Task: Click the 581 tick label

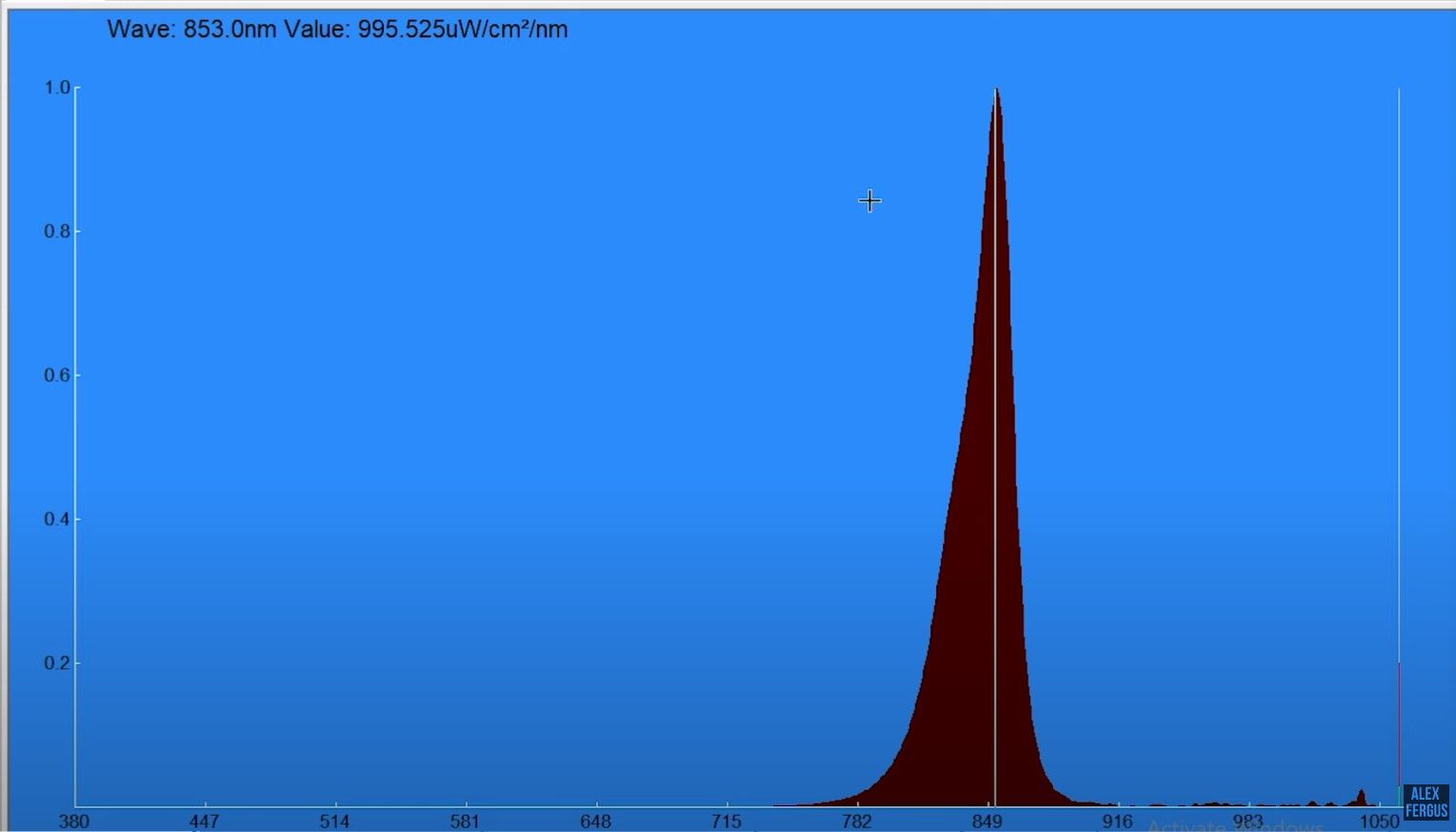Action: tap(466, 821)
